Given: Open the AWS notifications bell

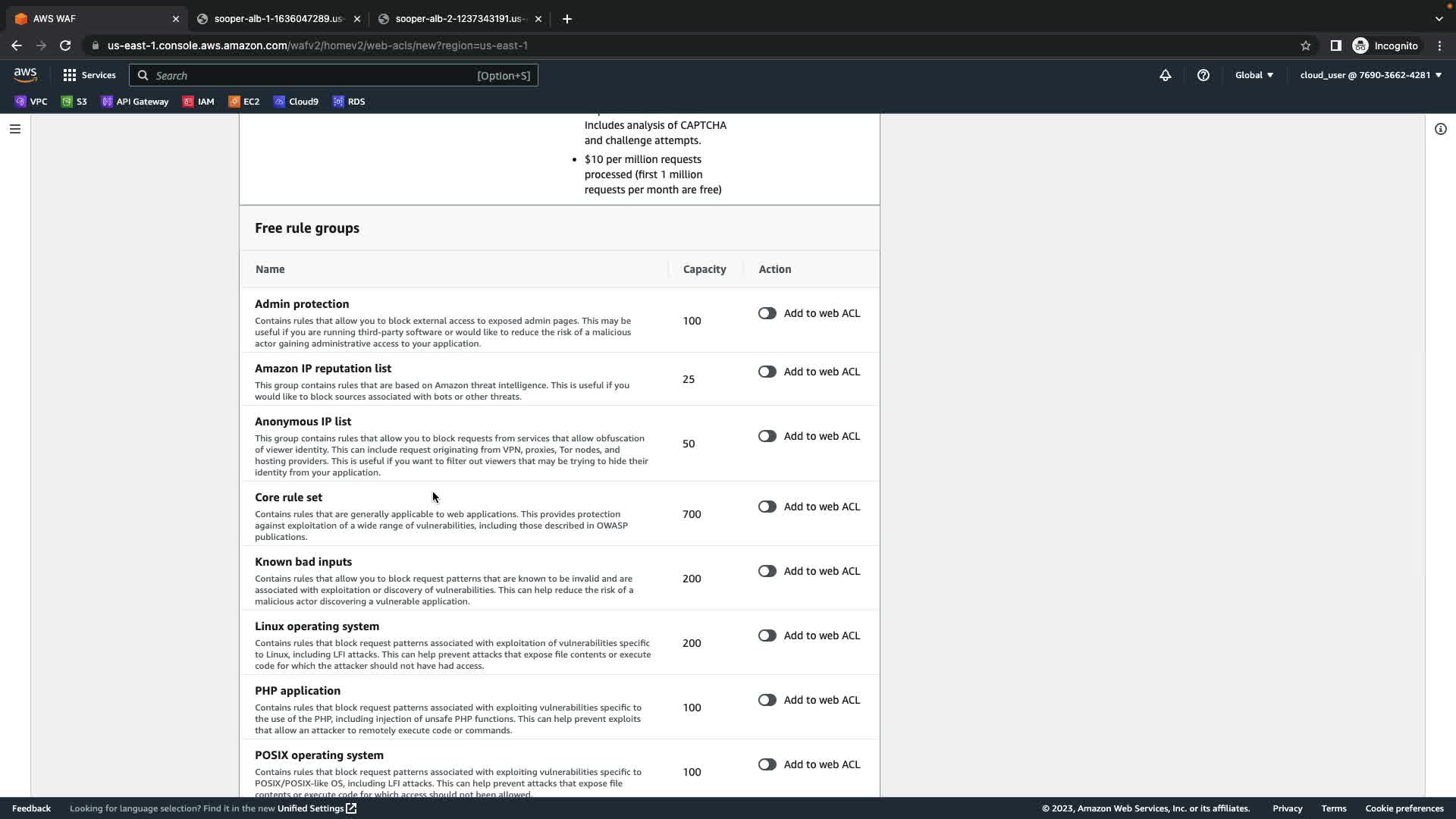Looking at the screenshot, I should pyautogui.click(x=1165, y=75).
